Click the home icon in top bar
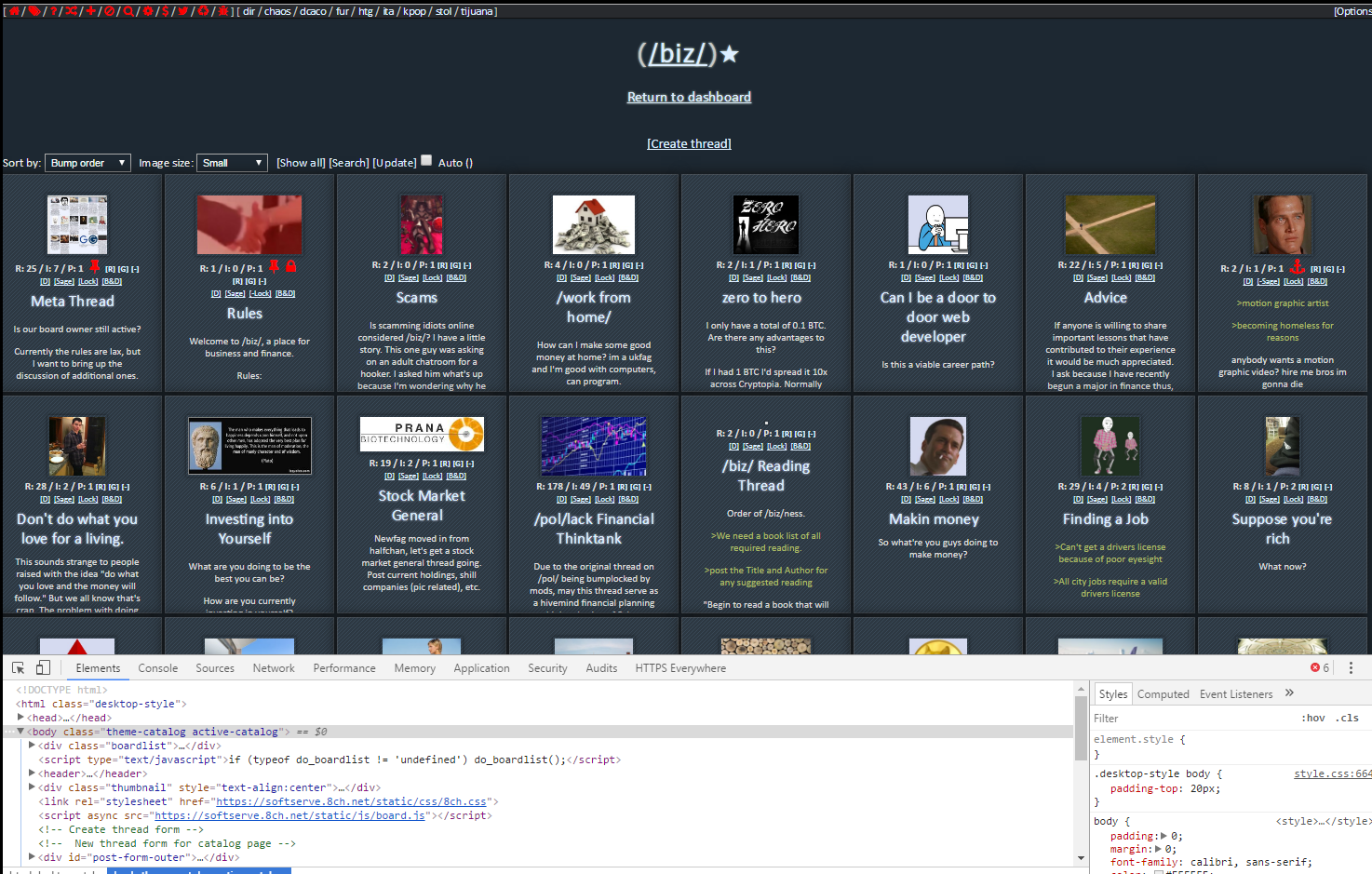The height and width of the screenshot is (874, 1372). pyautogui.click(x=14, y=11)
